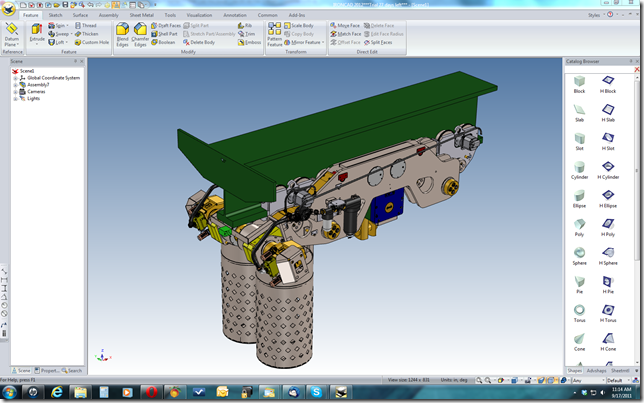Screen dimensions: 644x403
Task: Pick the Torus shape from catalog
Action: pos(580,312)
